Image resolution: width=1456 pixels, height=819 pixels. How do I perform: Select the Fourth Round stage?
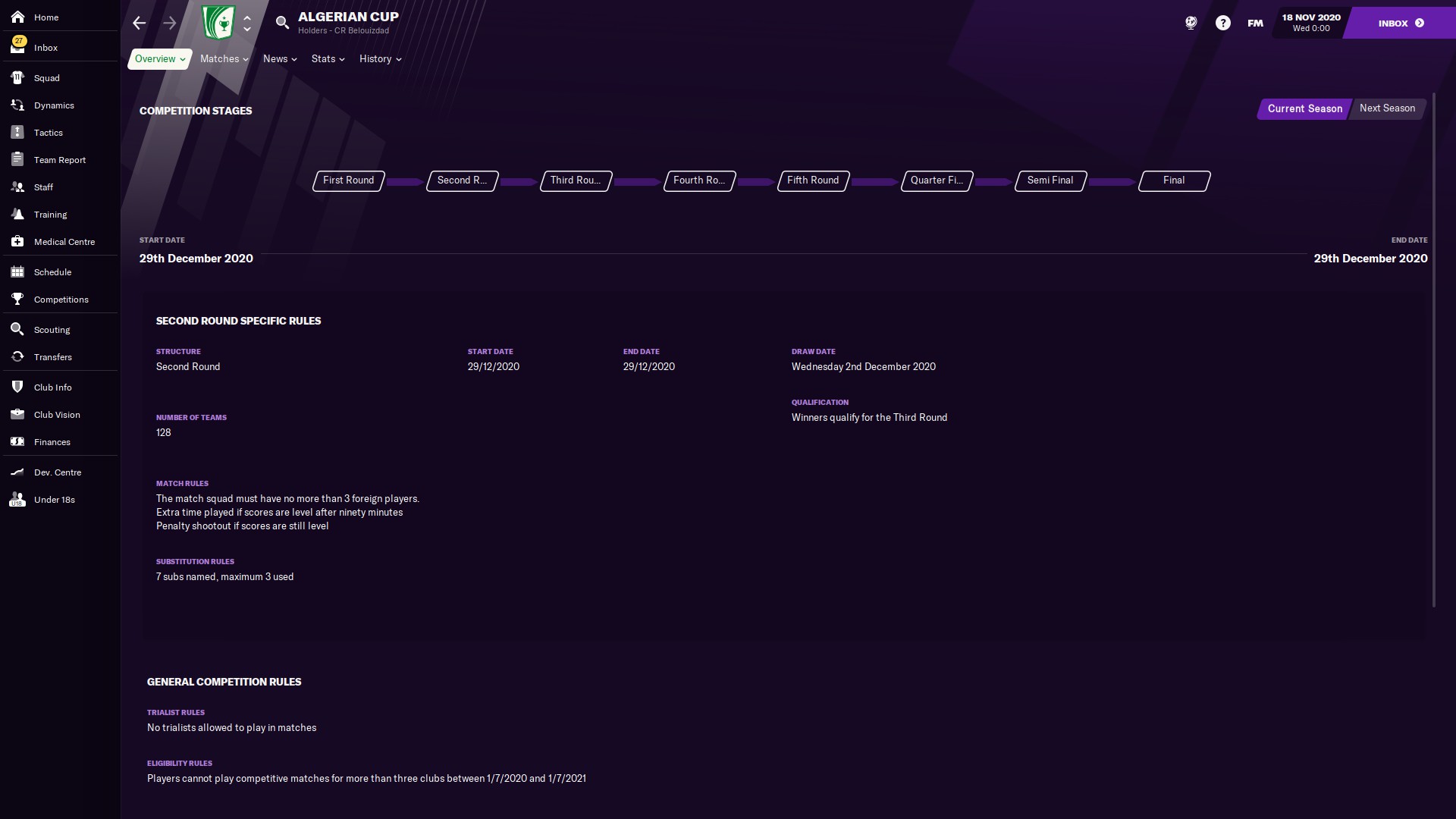point(699,180)
